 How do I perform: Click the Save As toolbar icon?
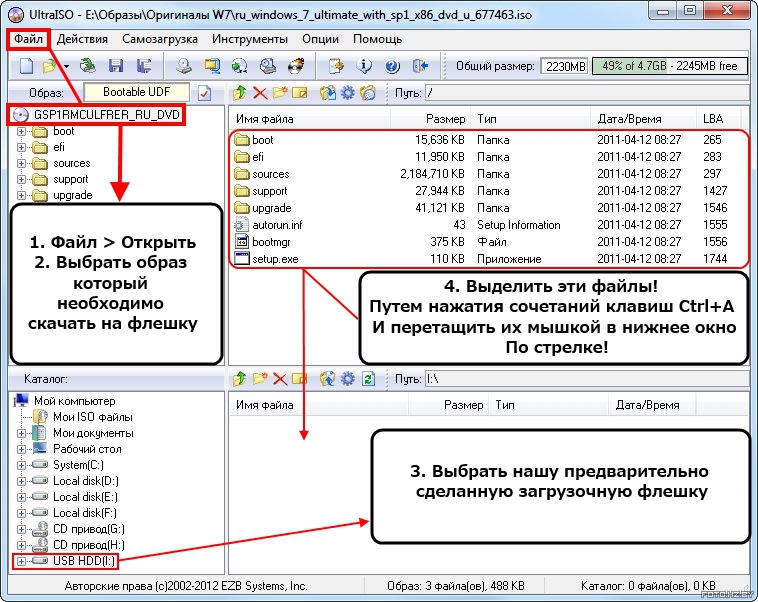pyautogui.click(x=144, y=66)
